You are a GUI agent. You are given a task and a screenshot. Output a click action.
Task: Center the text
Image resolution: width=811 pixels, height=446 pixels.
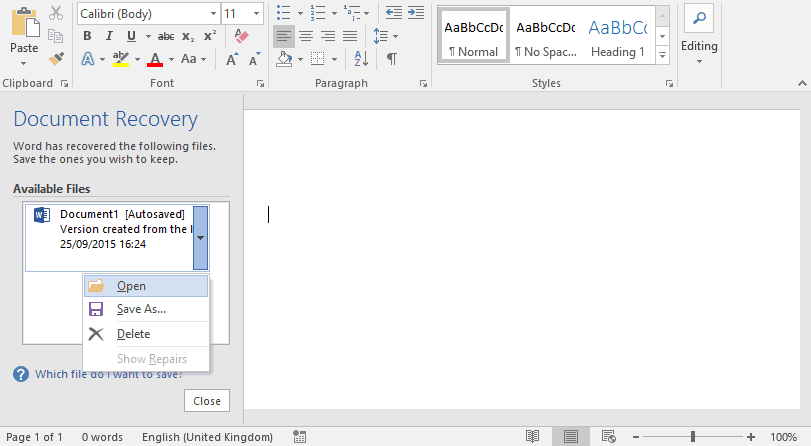click(x=306, y=36)
